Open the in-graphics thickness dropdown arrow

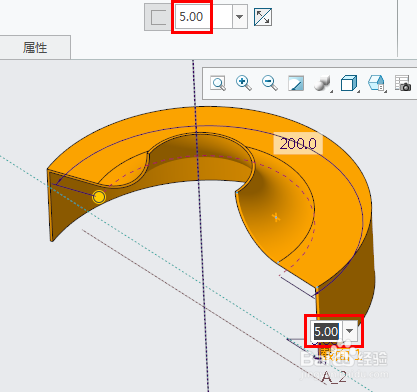(x=350, y=331)
